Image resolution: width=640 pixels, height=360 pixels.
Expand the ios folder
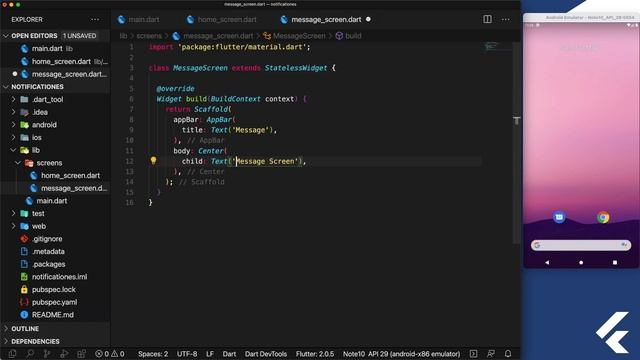(36, 137)
